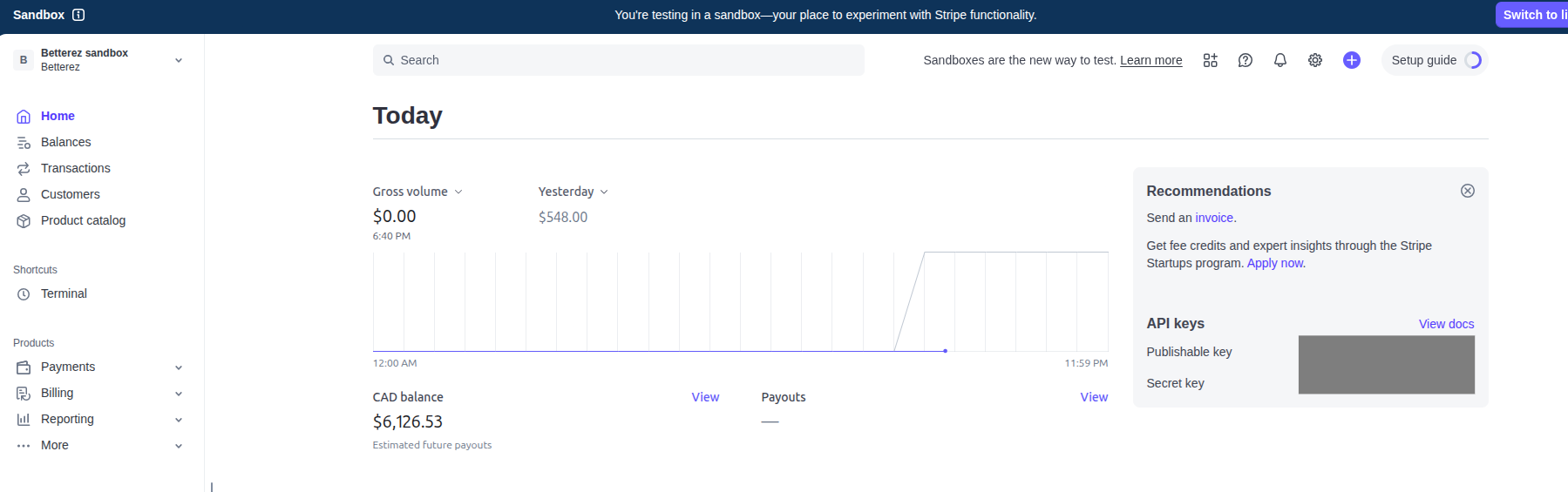This screenshot has width=1568, height=492.
Task: Click the invoice link in Recommendations
Action: pos(1214,218)
